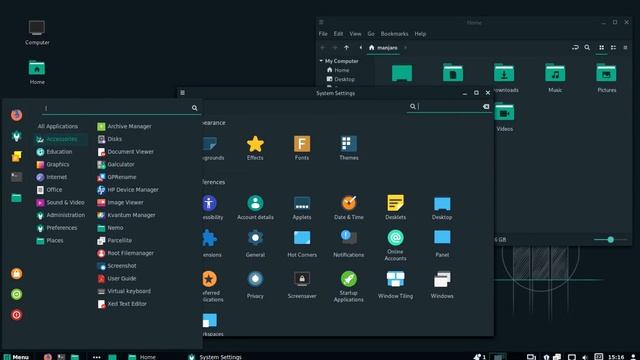Open View menu in file manager
Viewport: 640px width, 360px height.
355,34
